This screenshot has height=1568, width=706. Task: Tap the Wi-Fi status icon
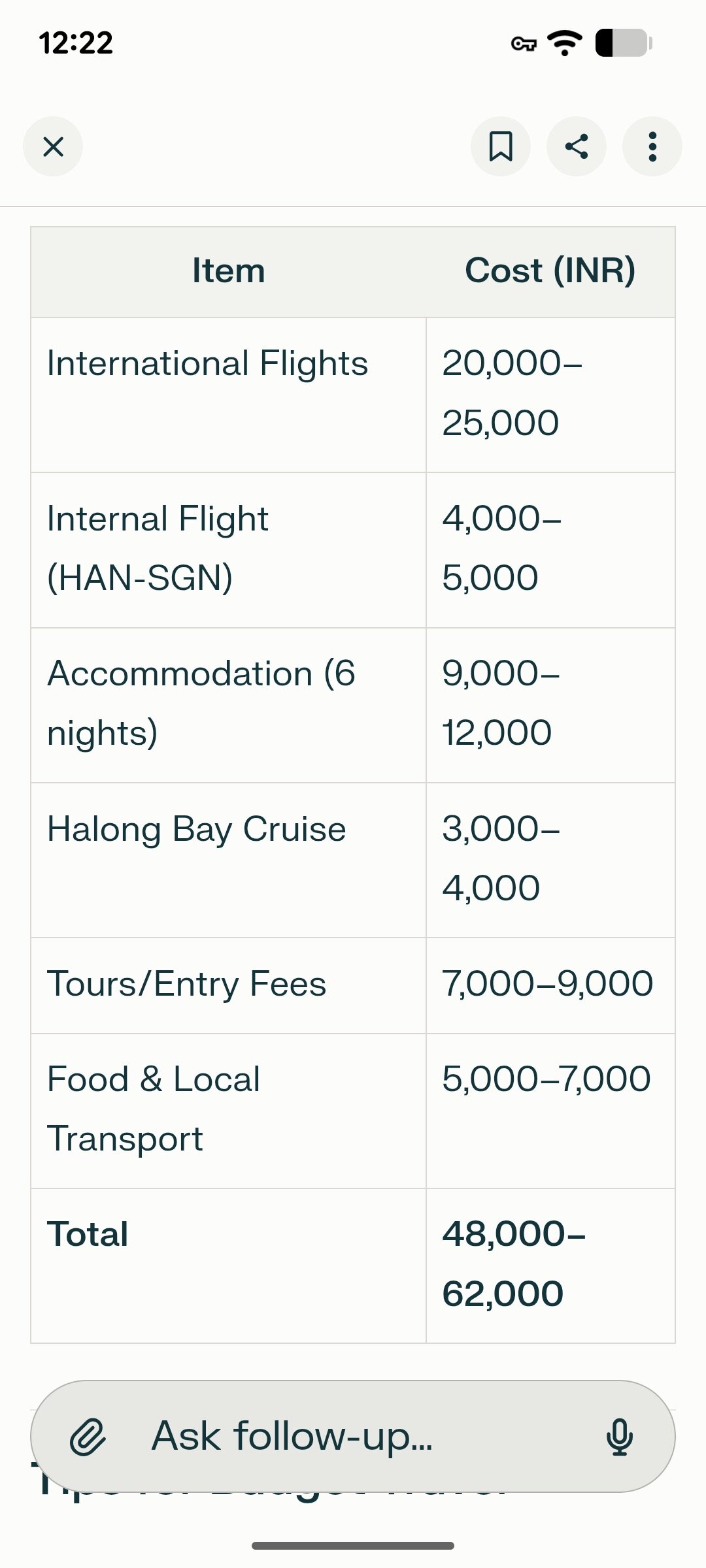coord(565,43)
